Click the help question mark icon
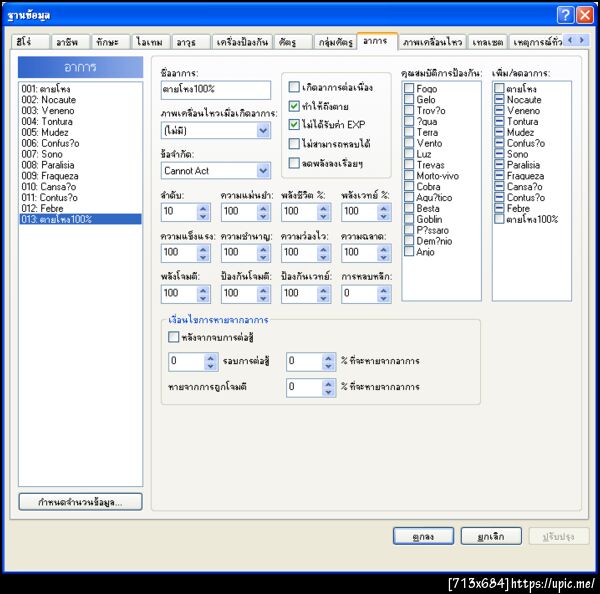This screenshot has height=594, width=600. tap(565, 15)
